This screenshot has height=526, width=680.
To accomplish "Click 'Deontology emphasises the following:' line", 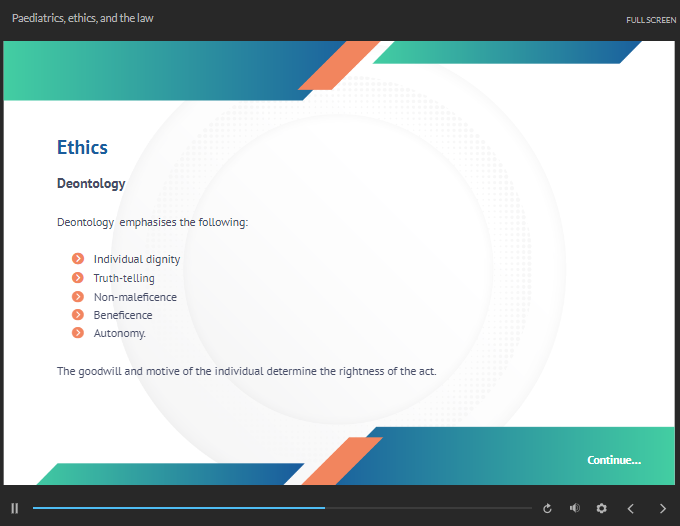I will pyautogui.click(x=153, y=222).
